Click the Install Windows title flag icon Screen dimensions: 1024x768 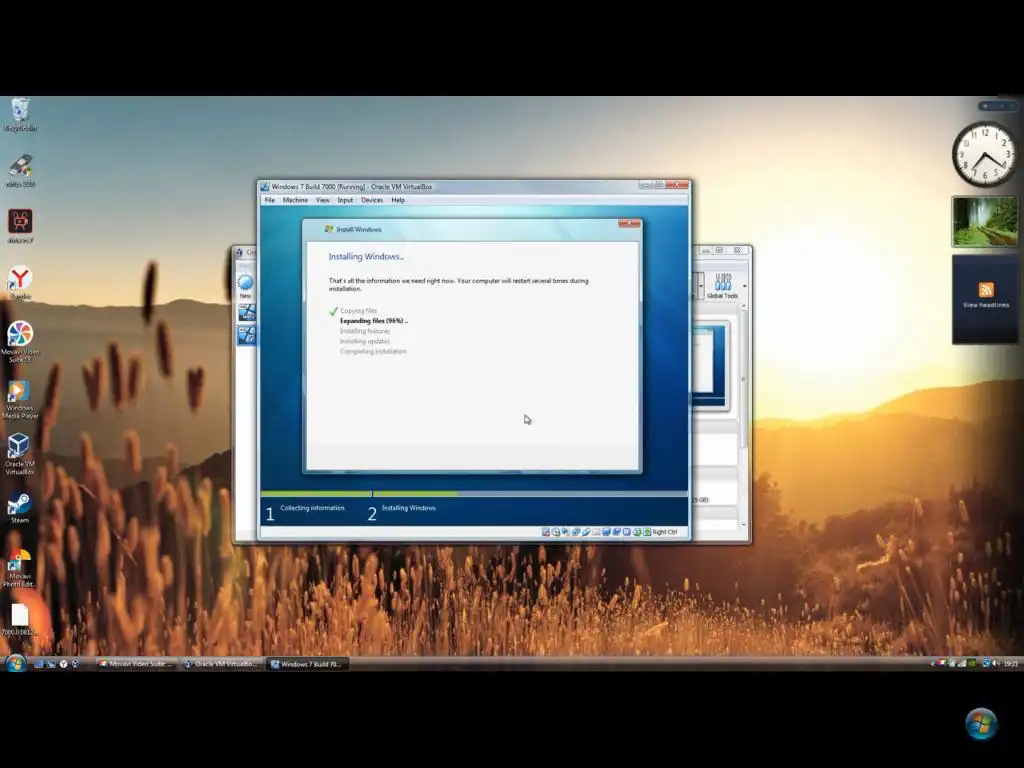pos(329,229)
